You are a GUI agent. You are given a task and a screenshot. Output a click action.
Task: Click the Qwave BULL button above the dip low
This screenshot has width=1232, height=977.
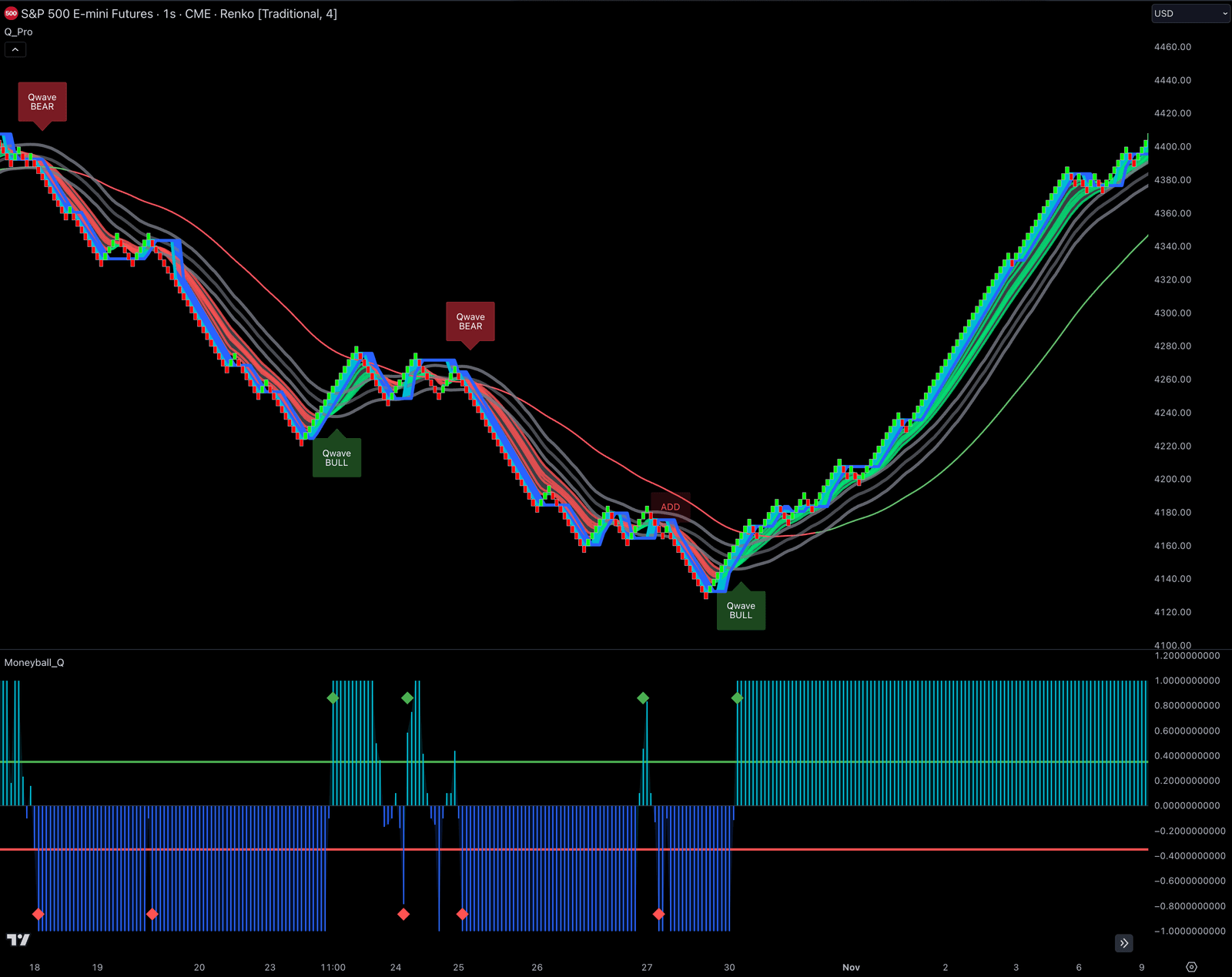740,609
